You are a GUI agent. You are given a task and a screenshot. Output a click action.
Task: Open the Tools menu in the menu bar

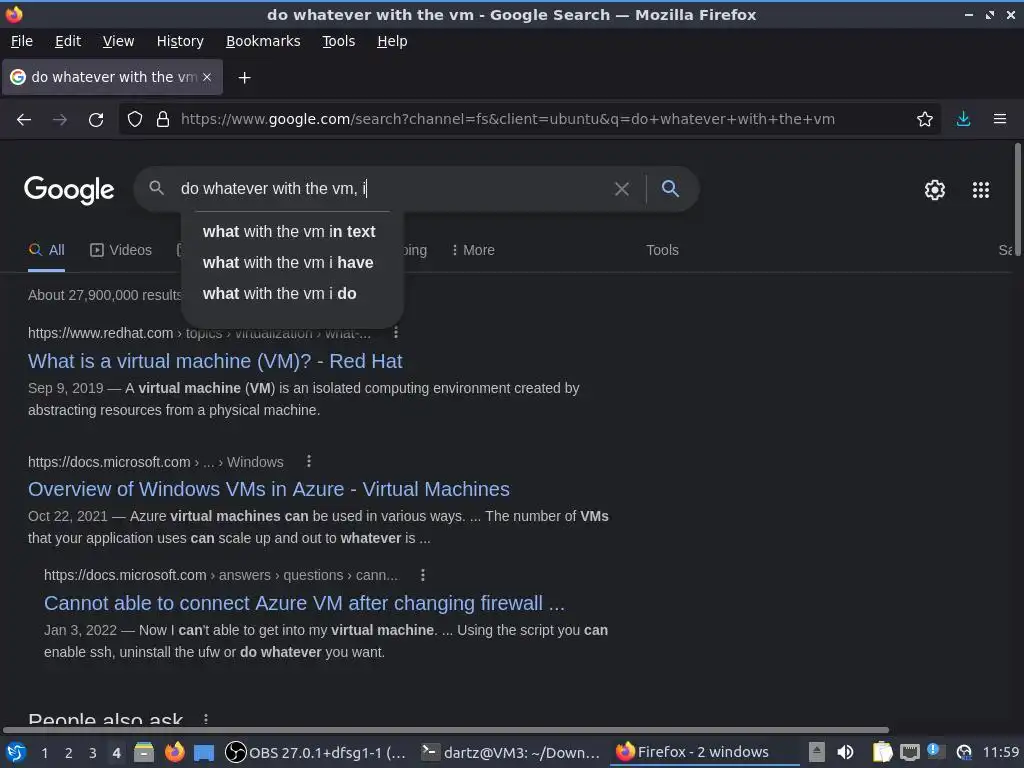(338, 41)
